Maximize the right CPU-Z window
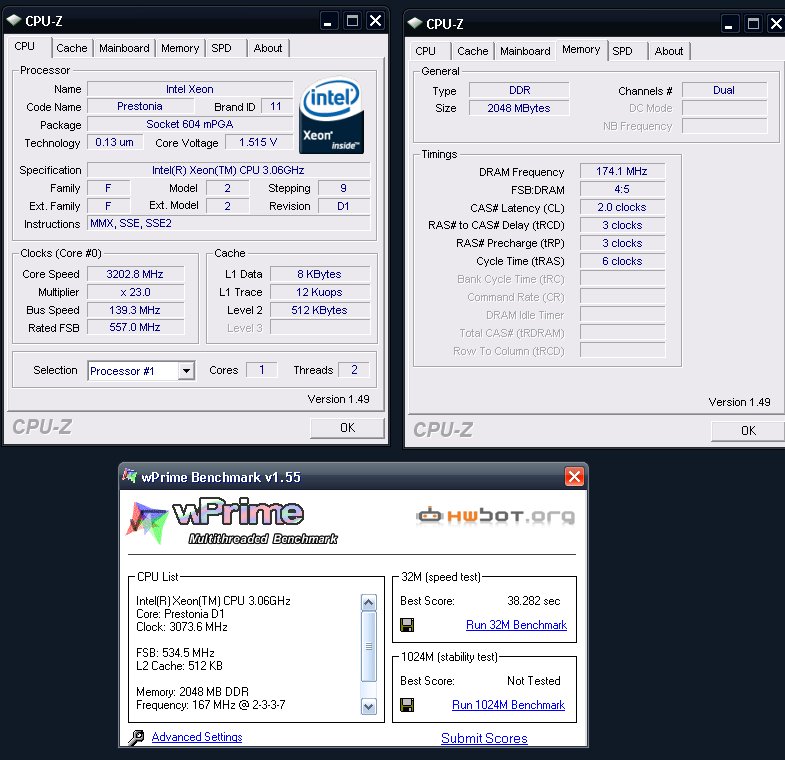Viewport: 785px width, 760px height. 753,24
